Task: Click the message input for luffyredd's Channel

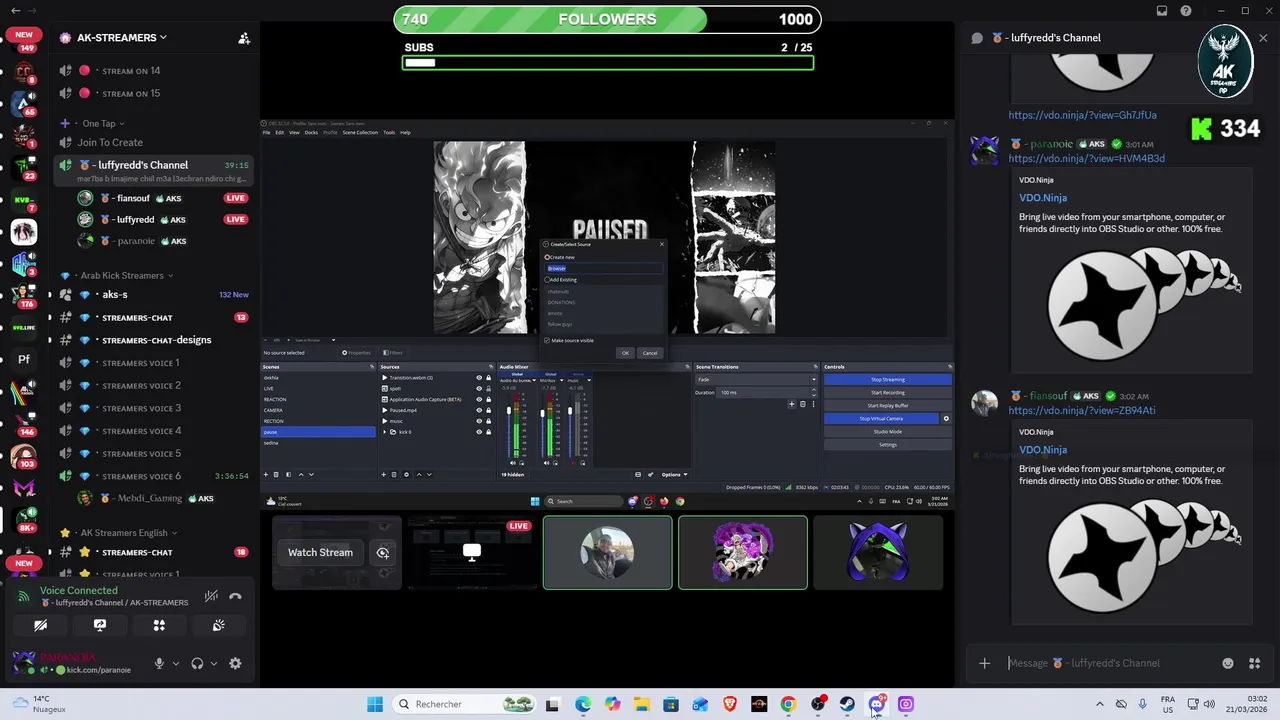Action: pos(1110,663)
